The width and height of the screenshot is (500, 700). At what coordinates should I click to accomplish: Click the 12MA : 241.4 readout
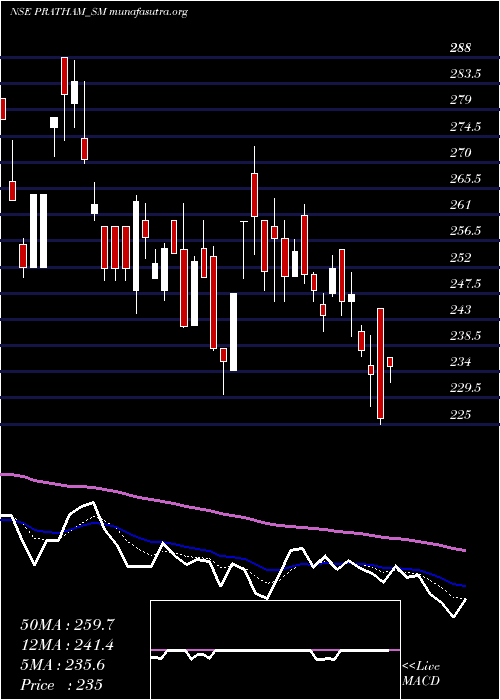(x=67, y=645)
